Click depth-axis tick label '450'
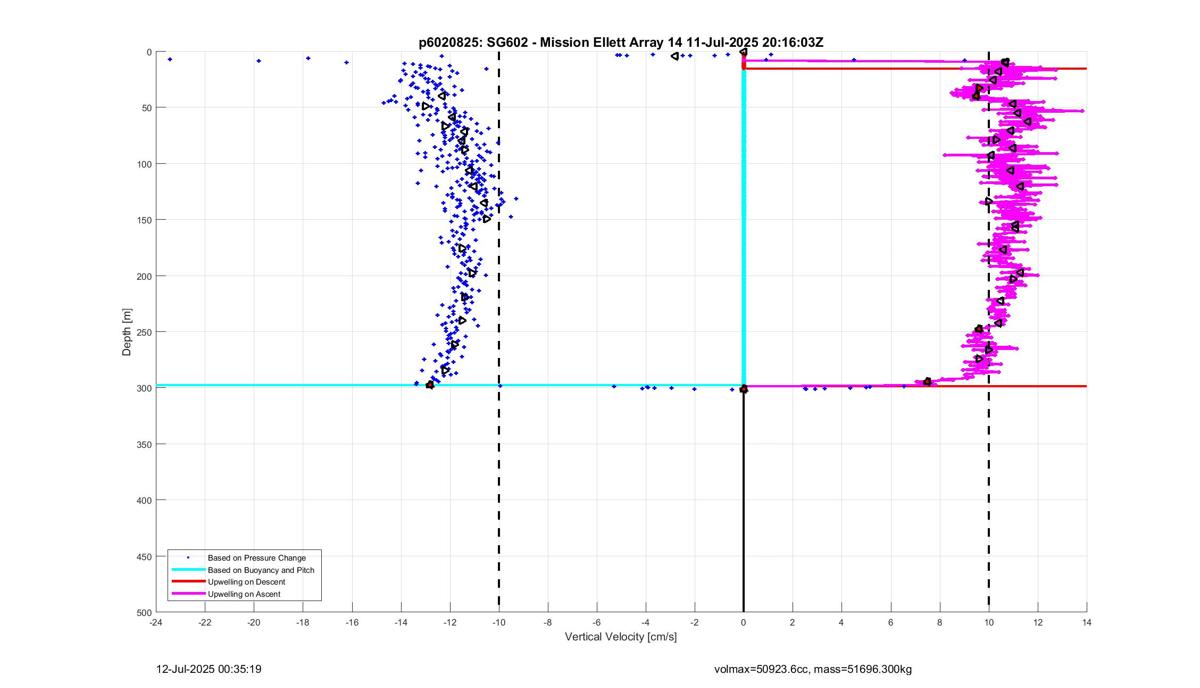Screen dimensions: 1200x688 (x=143, y=556)
